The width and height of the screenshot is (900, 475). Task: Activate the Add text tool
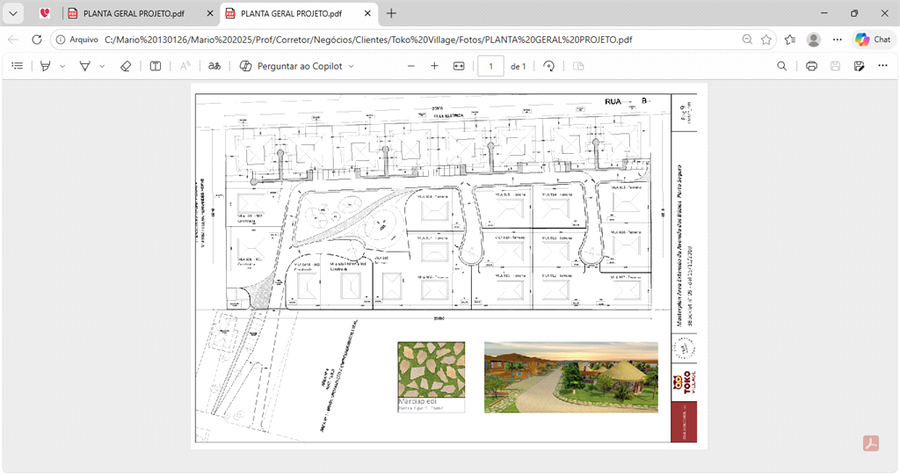pyautogui.click(x=155, y=66)
